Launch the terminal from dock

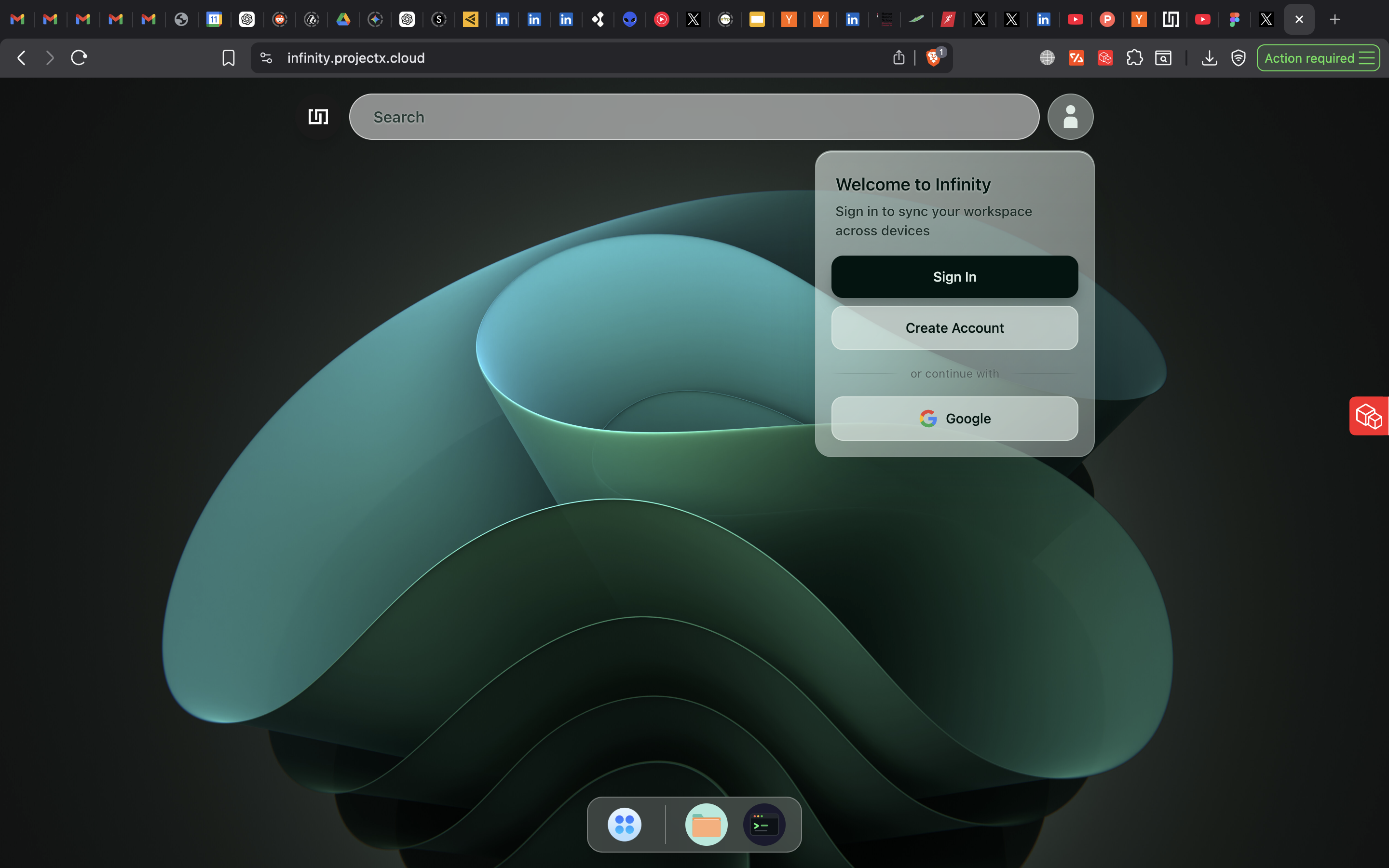(764, 825)
